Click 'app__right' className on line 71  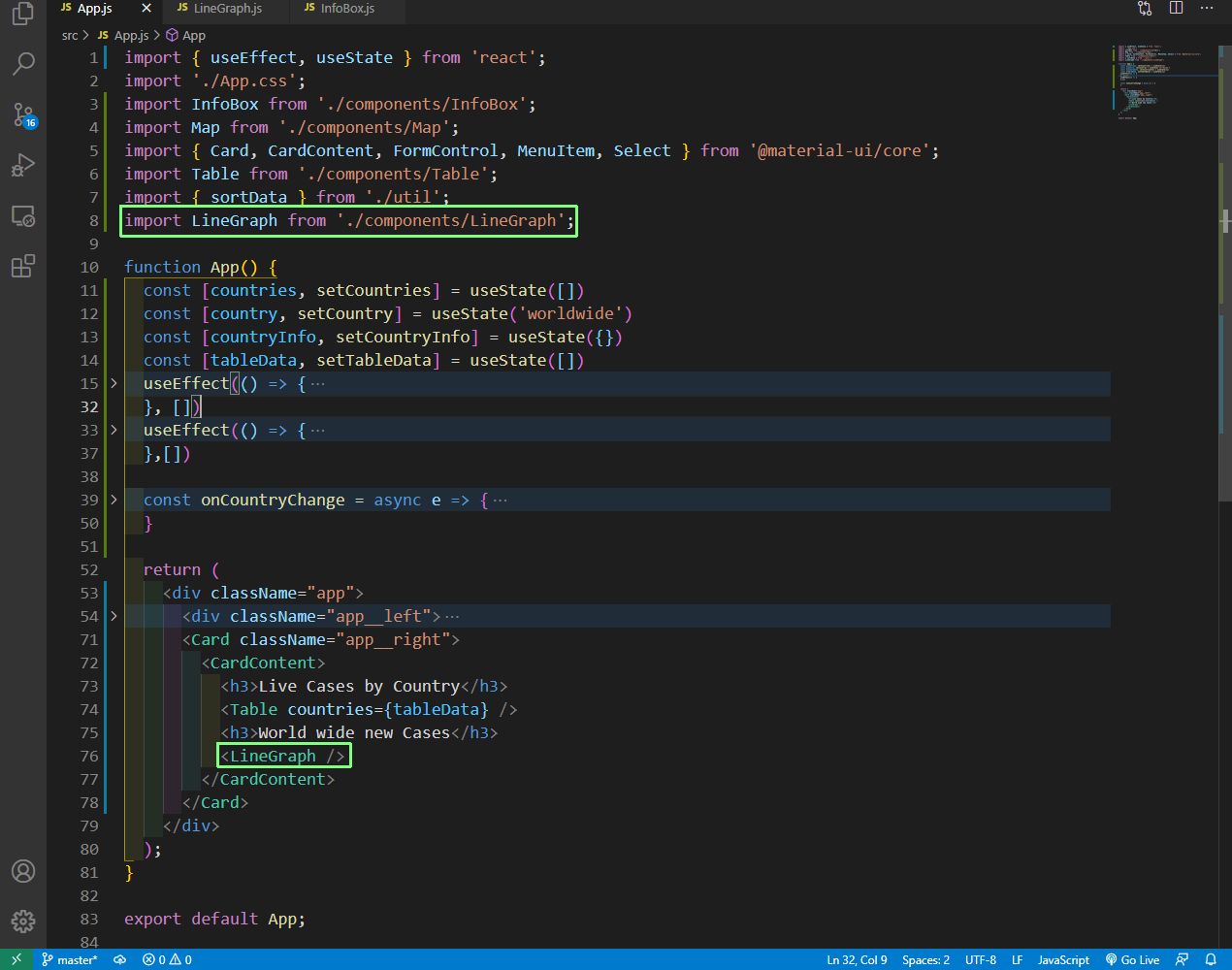393,639
